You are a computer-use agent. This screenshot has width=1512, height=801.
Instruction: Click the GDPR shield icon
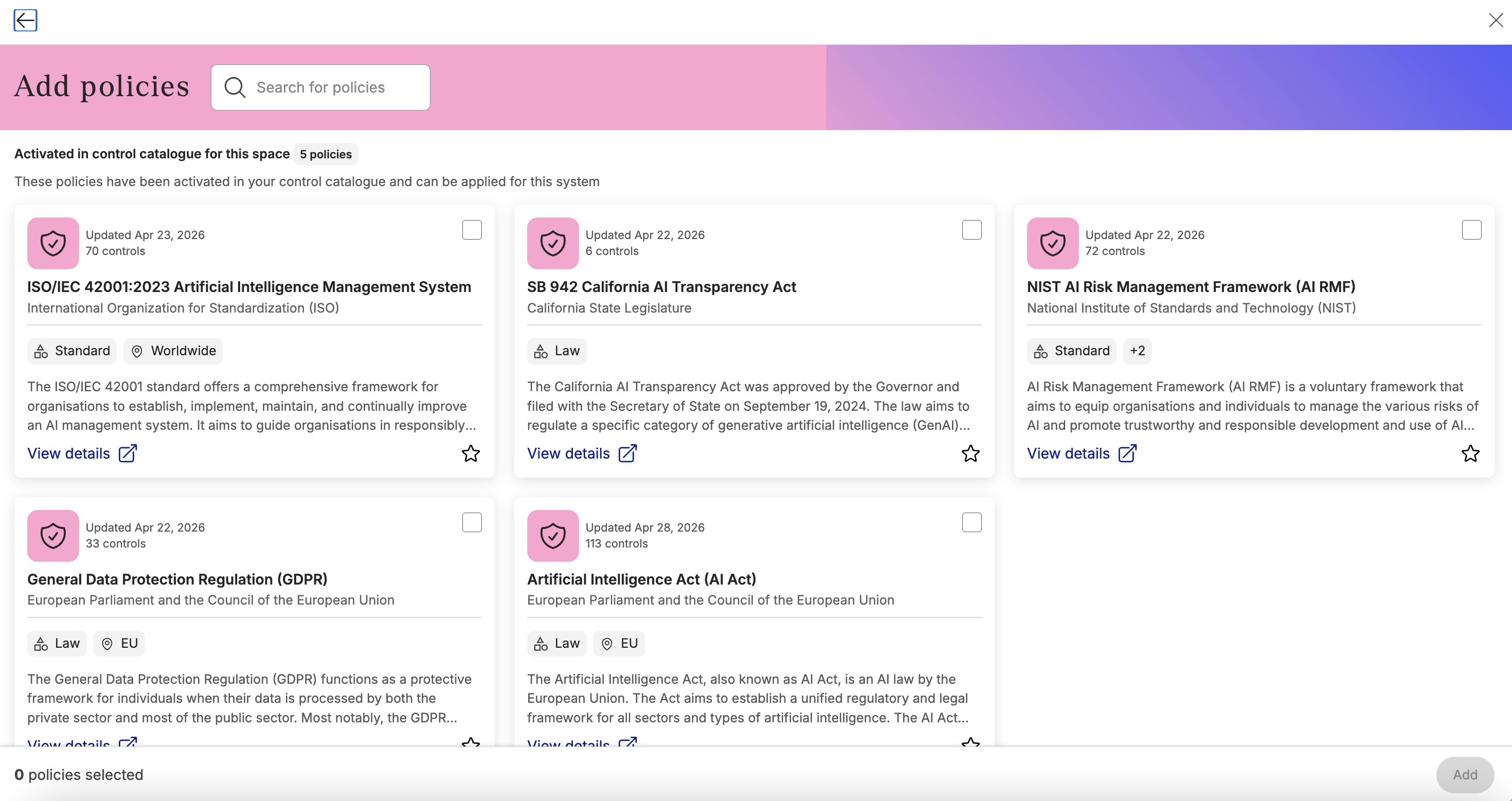click(x=53, y=536)
